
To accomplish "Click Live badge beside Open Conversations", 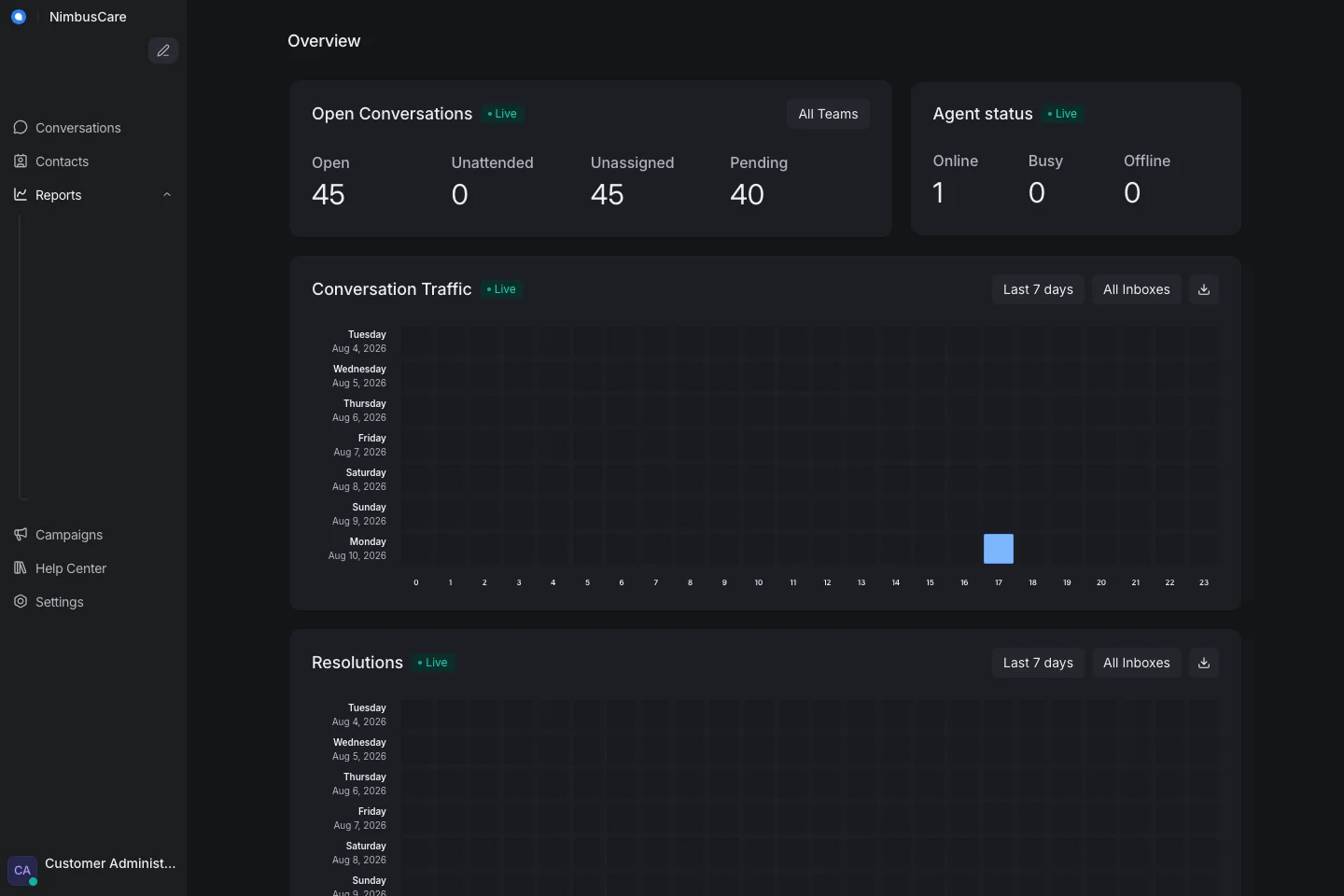I will [x=503, y=114].
